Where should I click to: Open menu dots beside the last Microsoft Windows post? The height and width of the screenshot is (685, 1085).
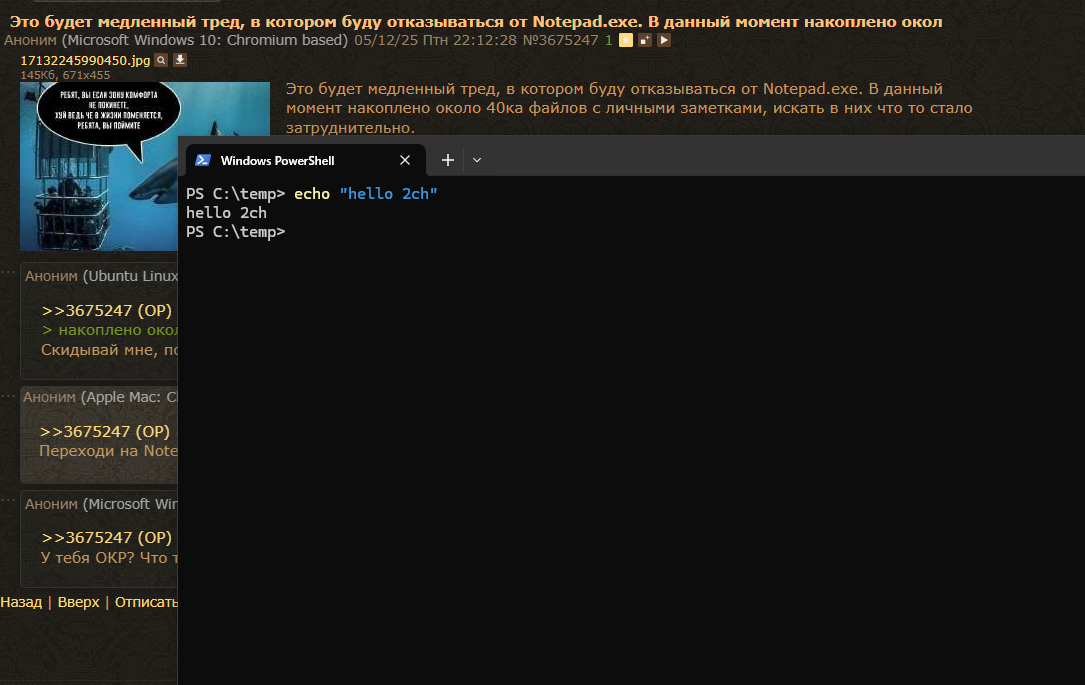[x=8, y=499]
